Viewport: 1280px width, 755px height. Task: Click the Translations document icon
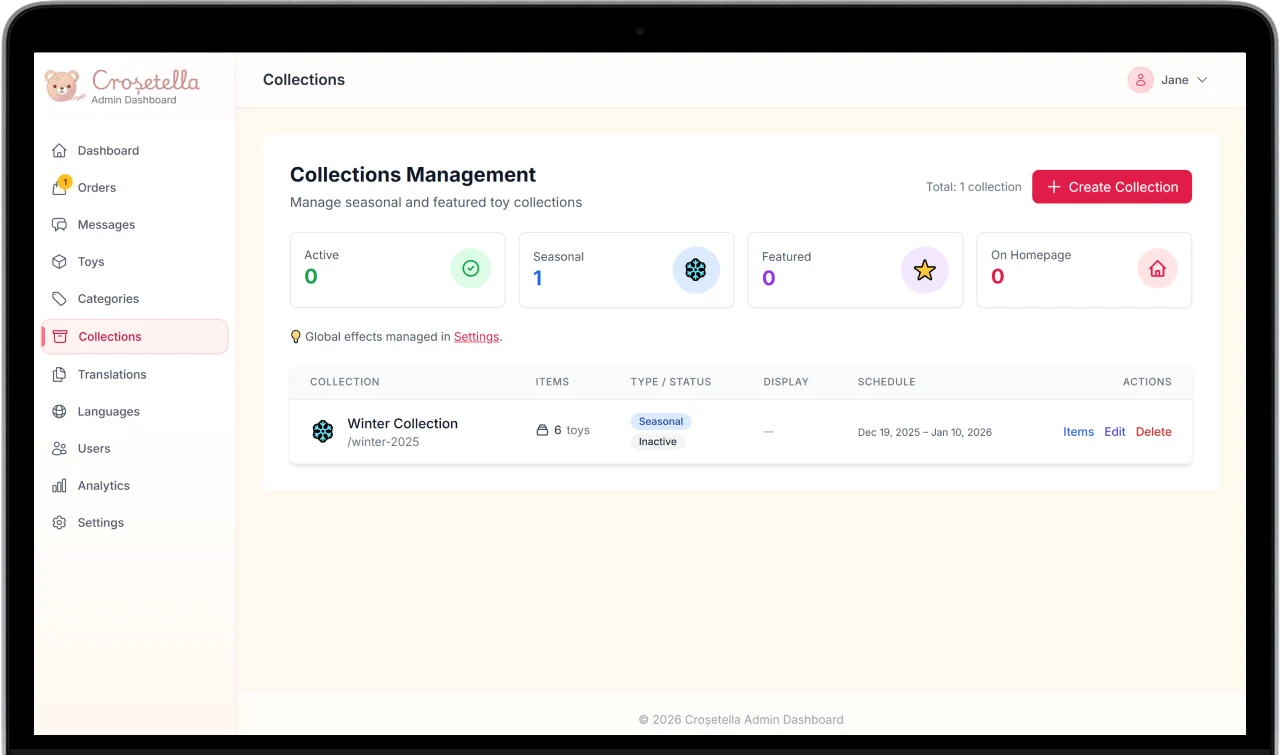pyautogui.click(x=59, y=374)
